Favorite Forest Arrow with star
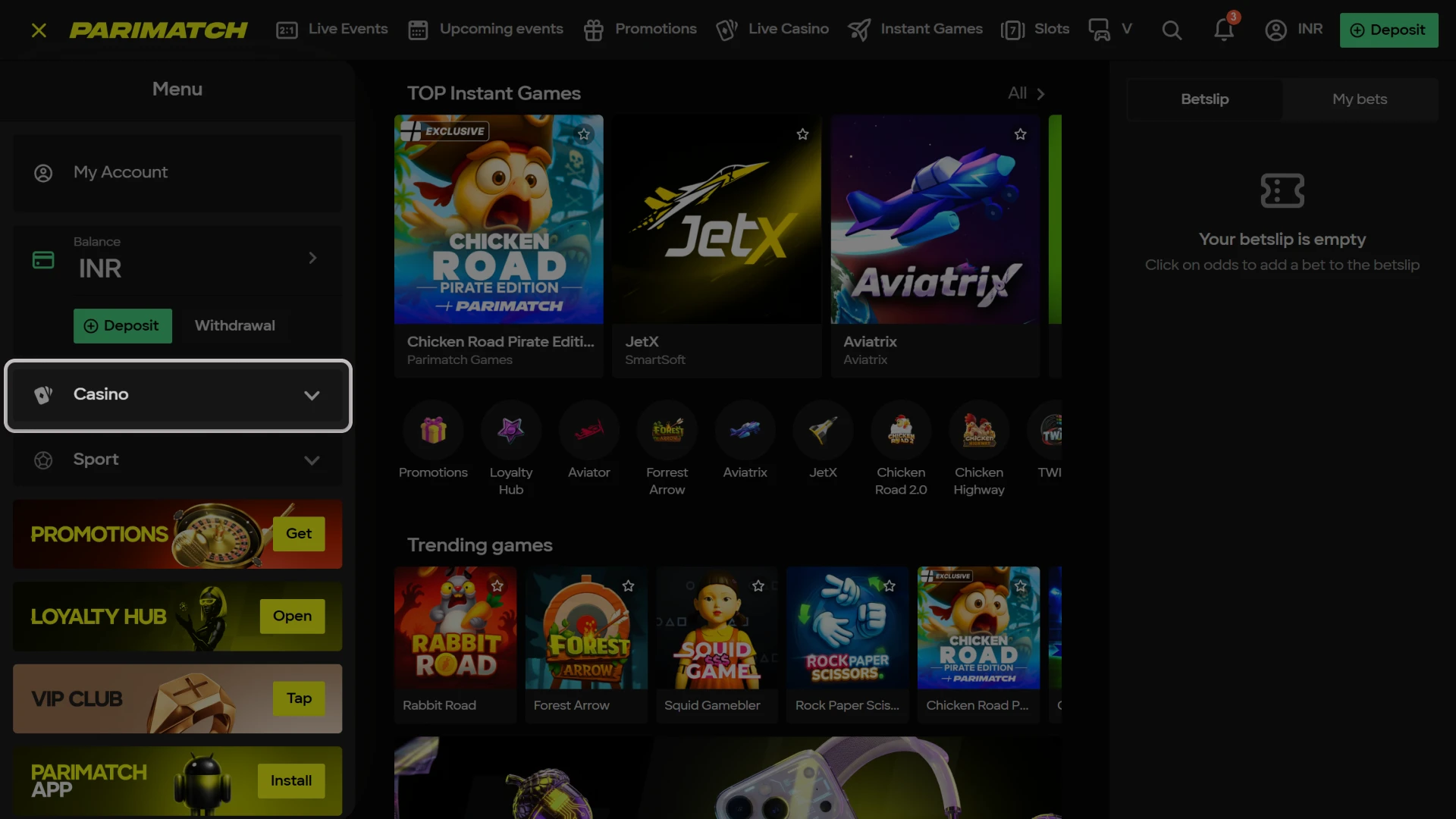 coord(629,585)
